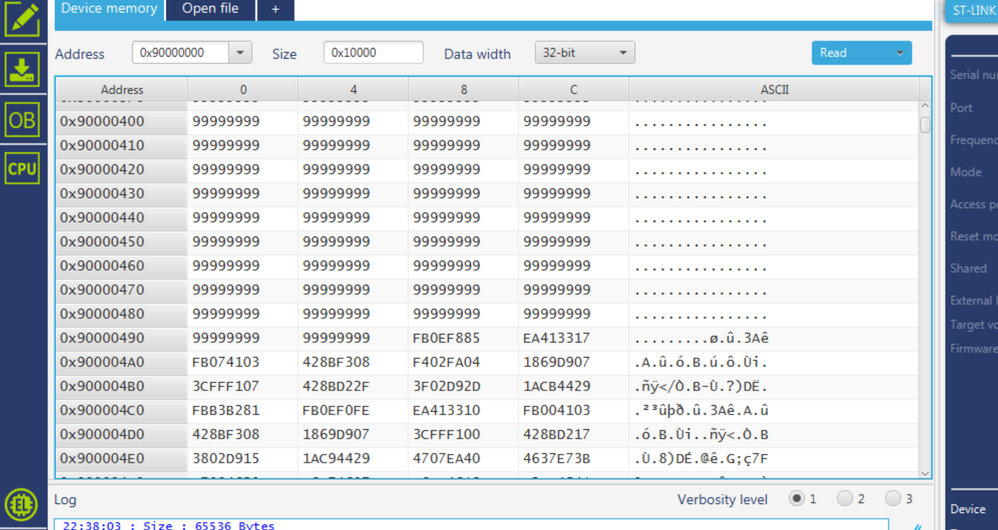
Task: Open the CPU panel icon
Action: tap(22, 169)
